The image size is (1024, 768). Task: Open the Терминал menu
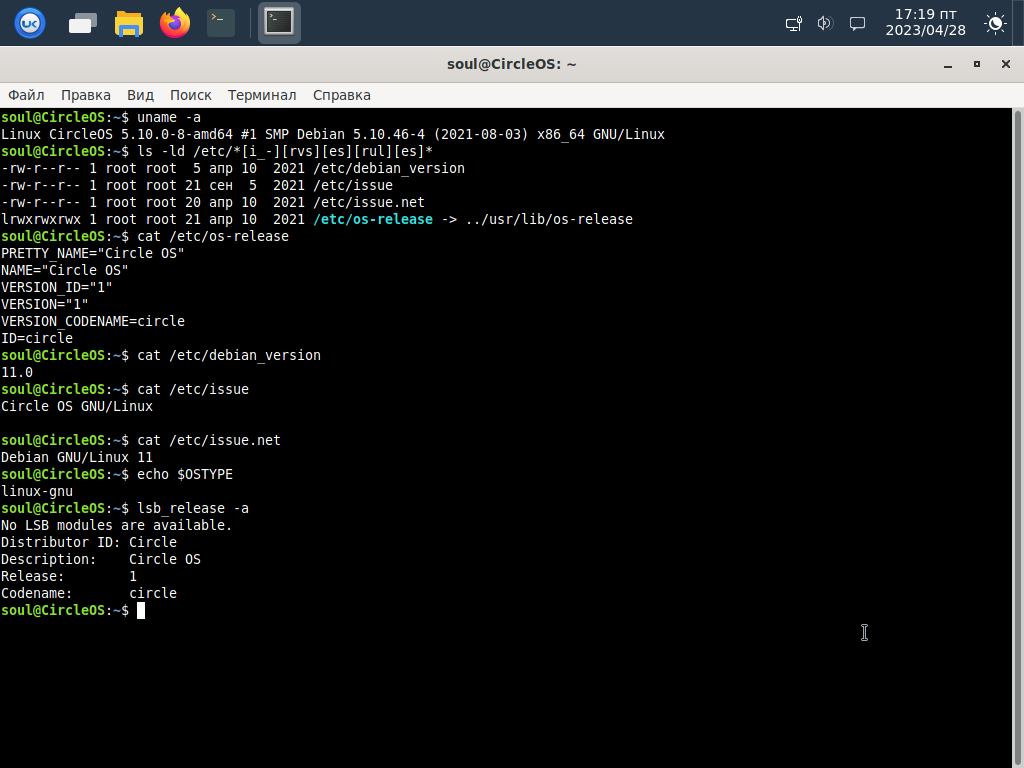coord(262,95)
